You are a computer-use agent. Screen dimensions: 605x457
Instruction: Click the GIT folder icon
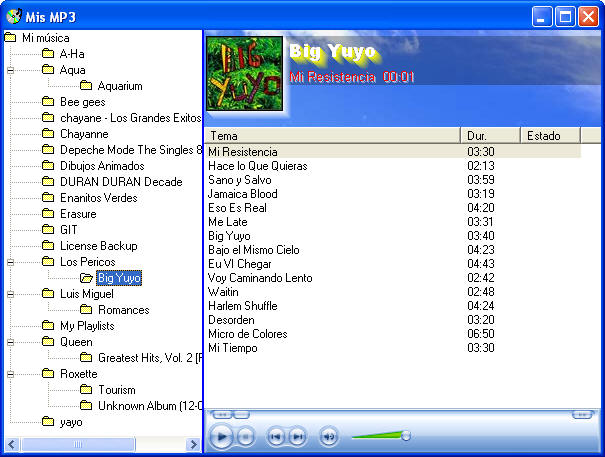48,230
